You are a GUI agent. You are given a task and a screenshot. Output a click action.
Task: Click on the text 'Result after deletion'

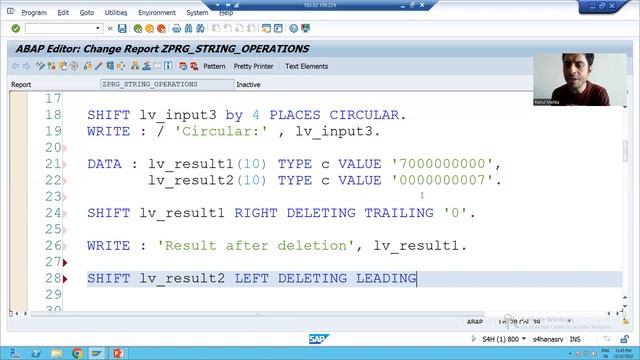point(256,246)
